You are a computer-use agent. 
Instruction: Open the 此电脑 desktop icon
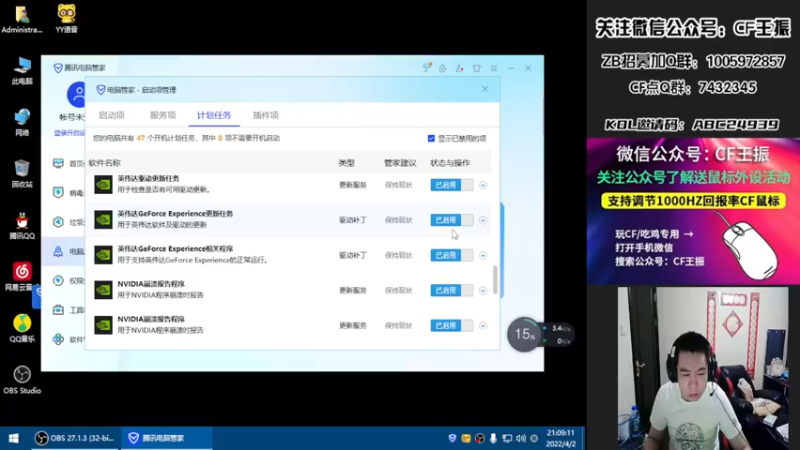(21, 70)
